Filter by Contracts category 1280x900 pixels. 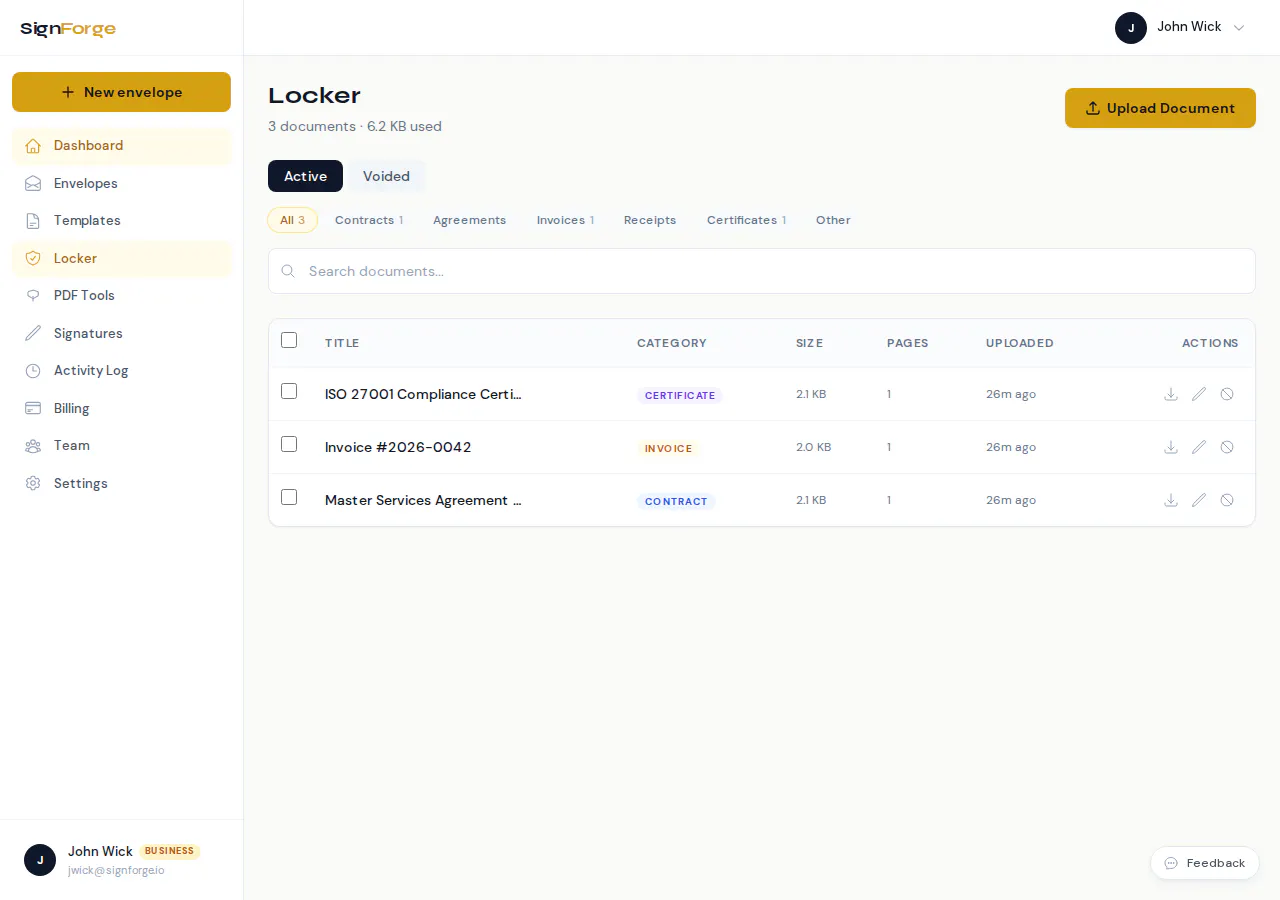[369, 220]
